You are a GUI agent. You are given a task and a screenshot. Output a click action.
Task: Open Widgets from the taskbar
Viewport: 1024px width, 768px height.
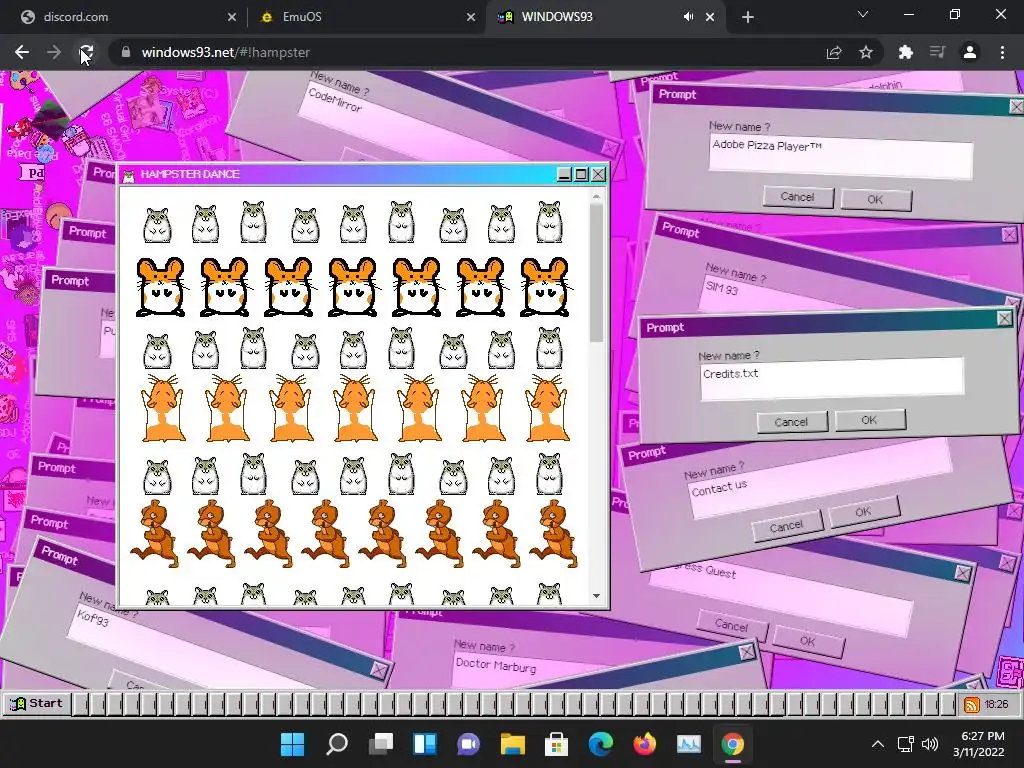(424, 744)
